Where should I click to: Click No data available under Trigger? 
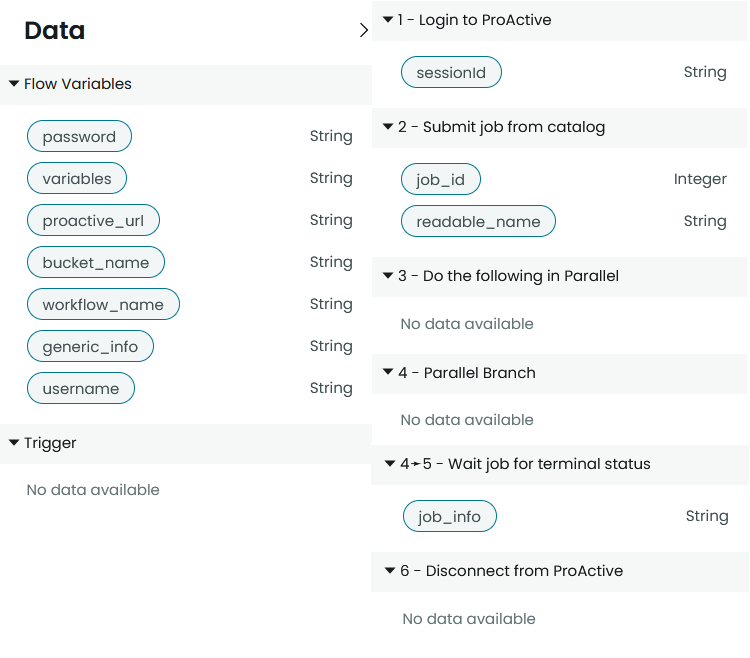pyautogui.click(x=93, y=490)
